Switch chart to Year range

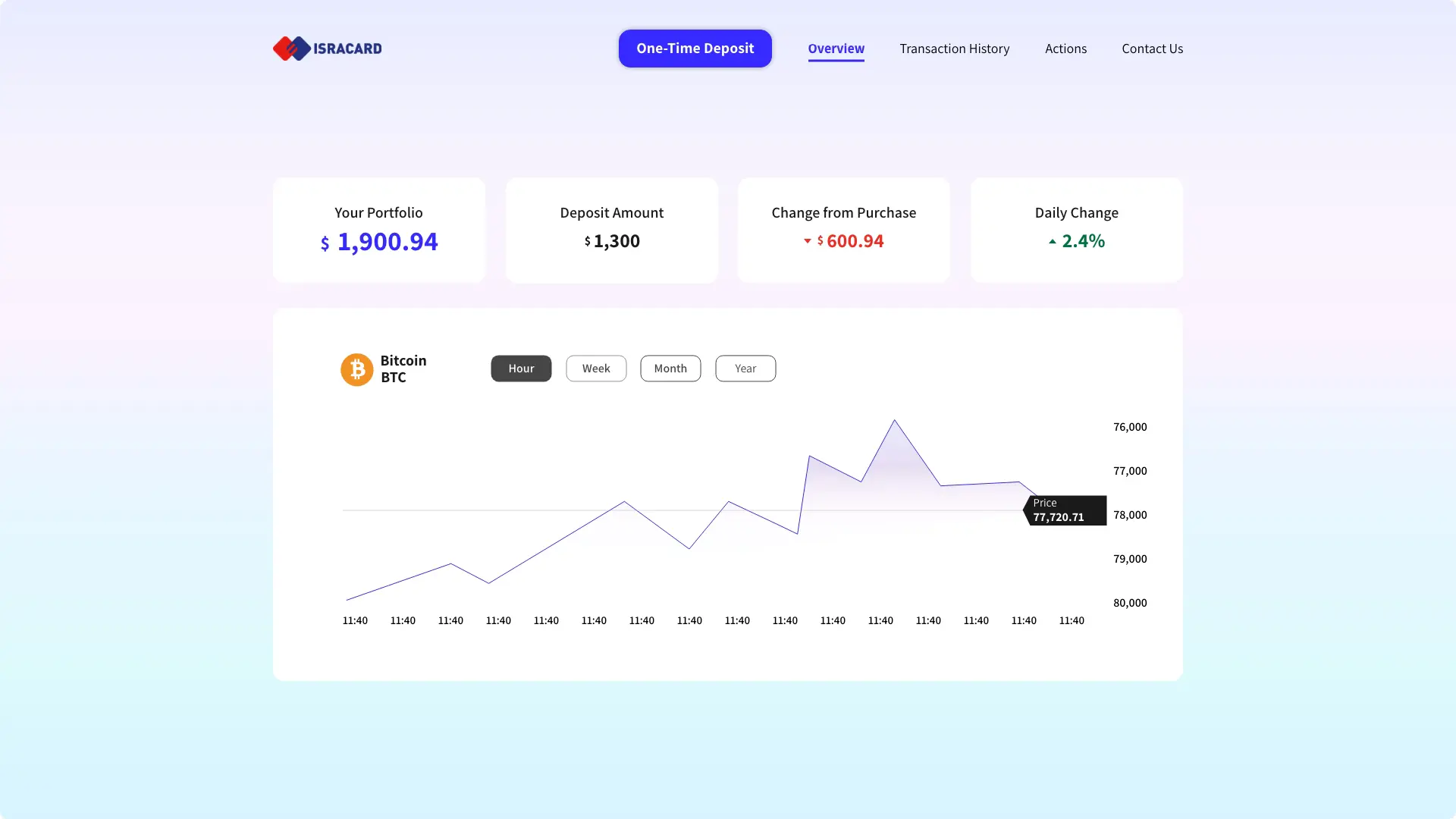pyautogui.click(x=745, y=369)
